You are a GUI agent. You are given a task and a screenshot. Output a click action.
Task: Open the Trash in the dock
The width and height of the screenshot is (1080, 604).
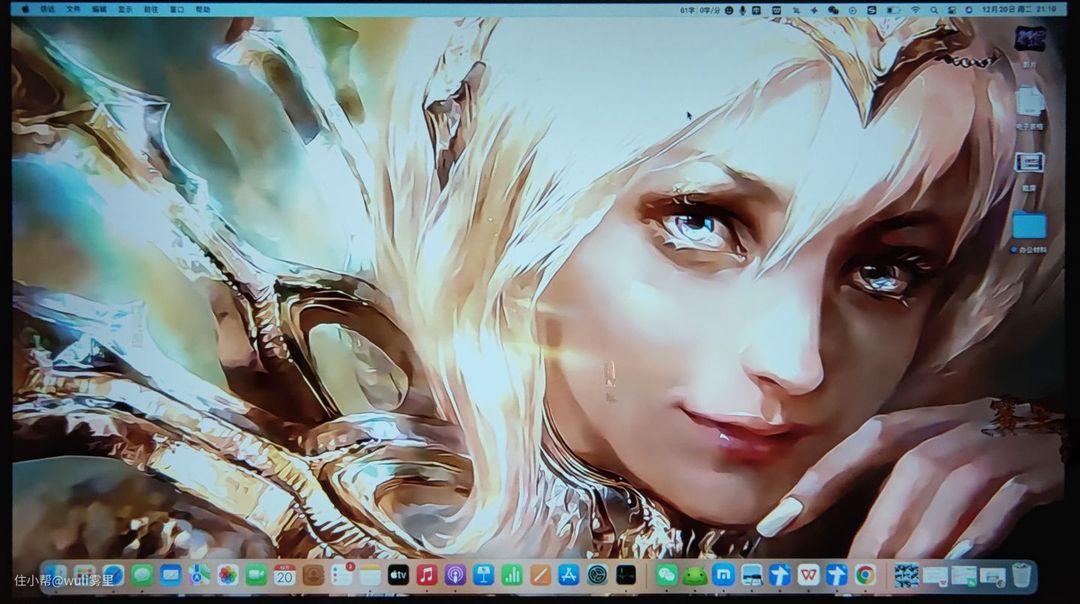(1021, 575)
